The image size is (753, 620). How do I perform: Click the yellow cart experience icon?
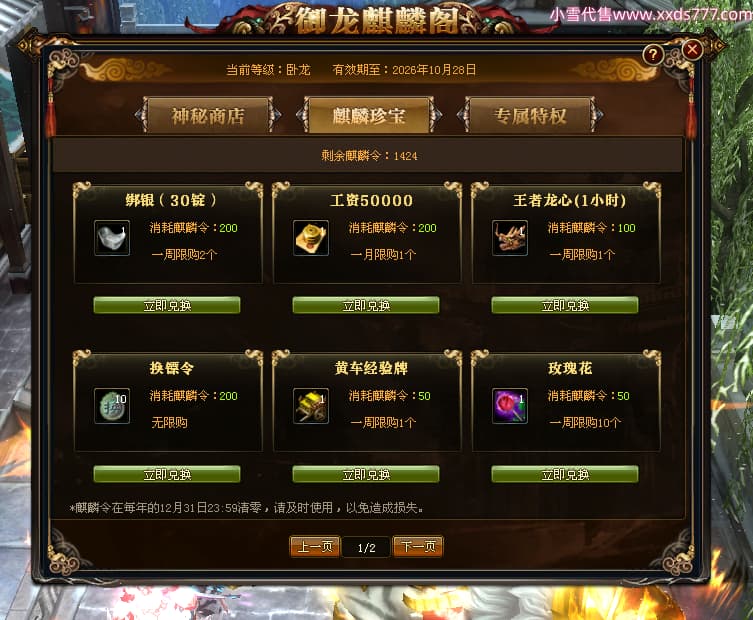[311, 406]
